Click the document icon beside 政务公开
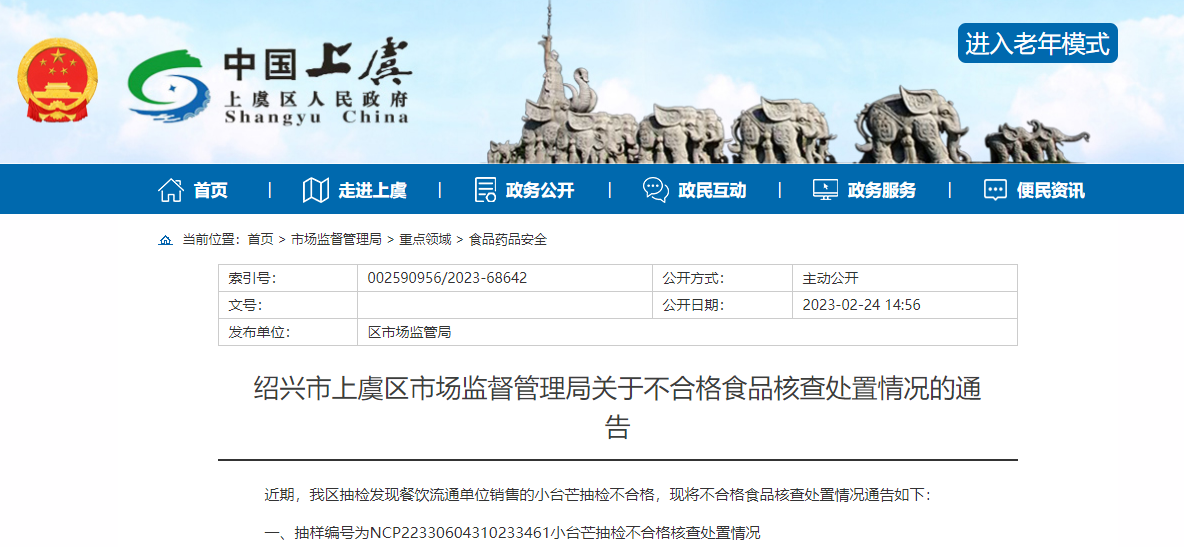The width and height of the screenshot is (1184, 547). pyautogui.click(x=485, y=190)
